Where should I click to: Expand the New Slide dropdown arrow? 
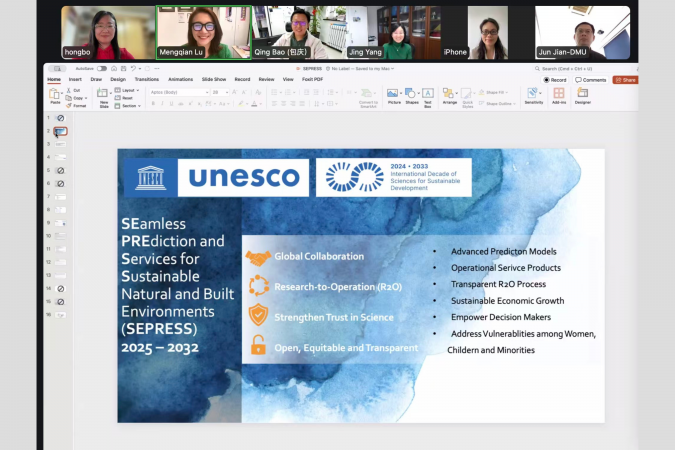[111, 93]
